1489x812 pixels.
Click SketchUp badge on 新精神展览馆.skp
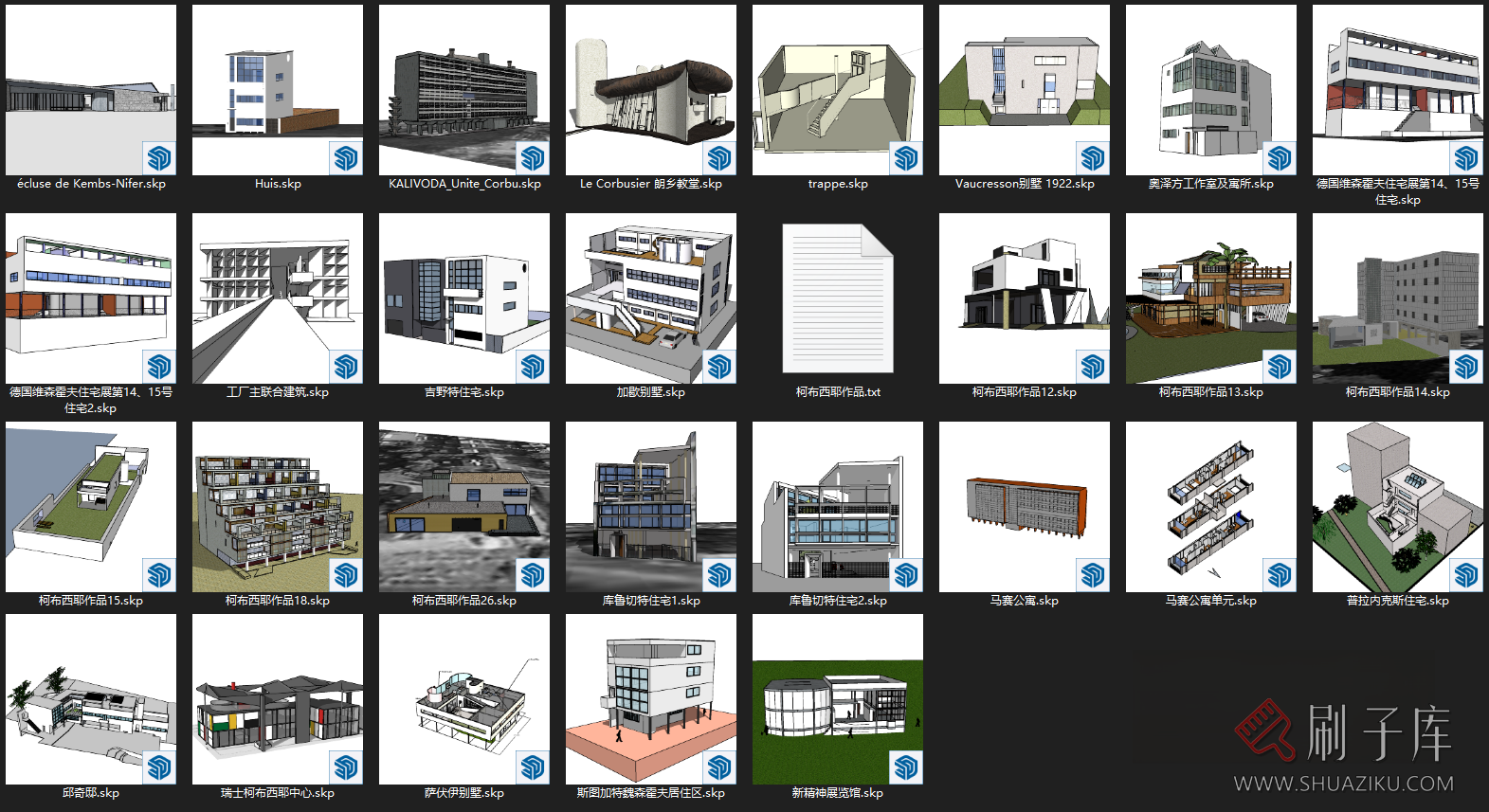click(906, 767)
